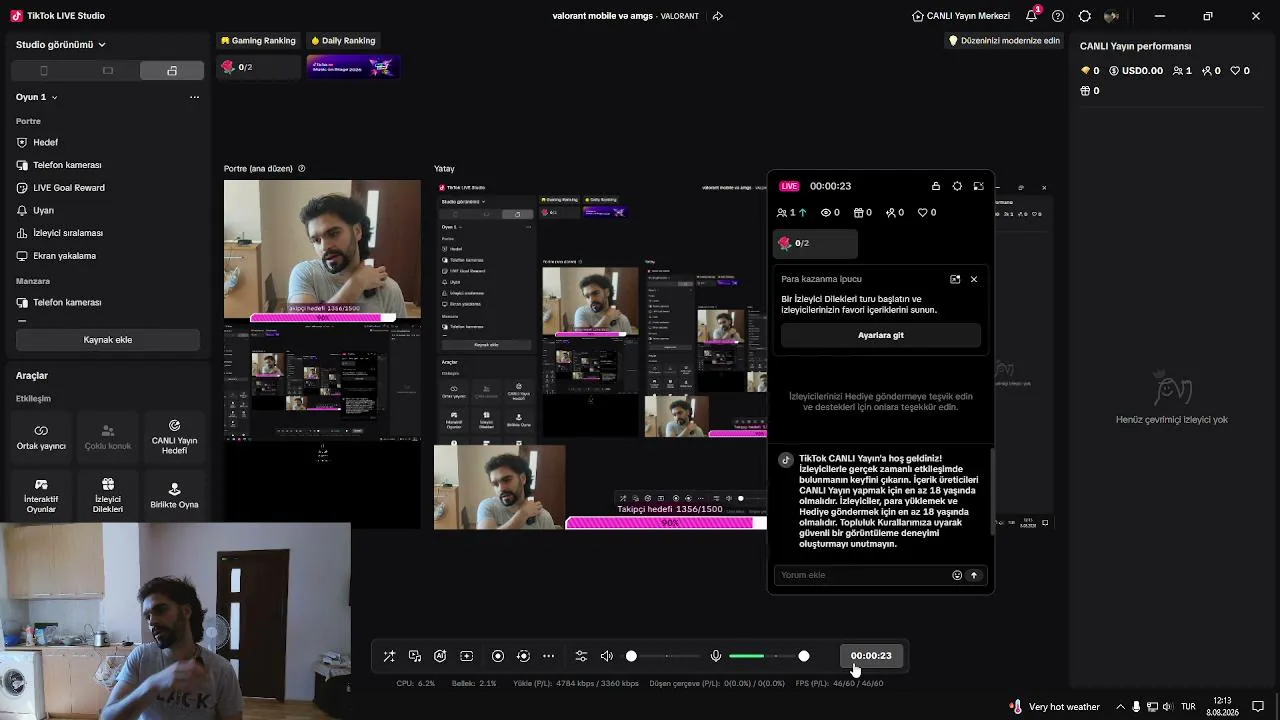Screen dimensions: 1280x720
Task: Click the rose gift goal 0/2 chip
Action: (259, 67)
